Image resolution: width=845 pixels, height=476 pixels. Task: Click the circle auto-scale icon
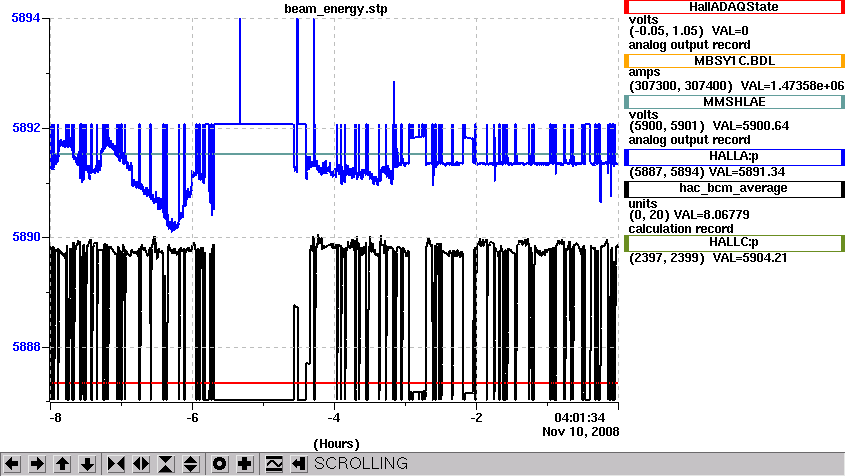click(219, 464)
